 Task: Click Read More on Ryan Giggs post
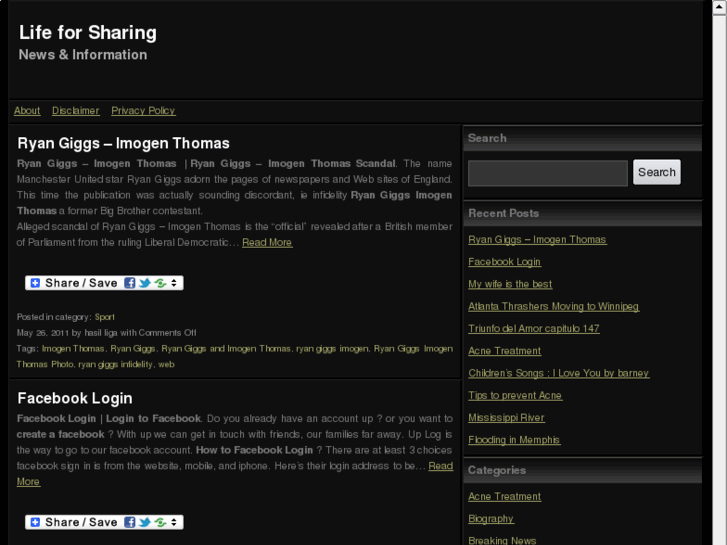[x=267, y=242]
